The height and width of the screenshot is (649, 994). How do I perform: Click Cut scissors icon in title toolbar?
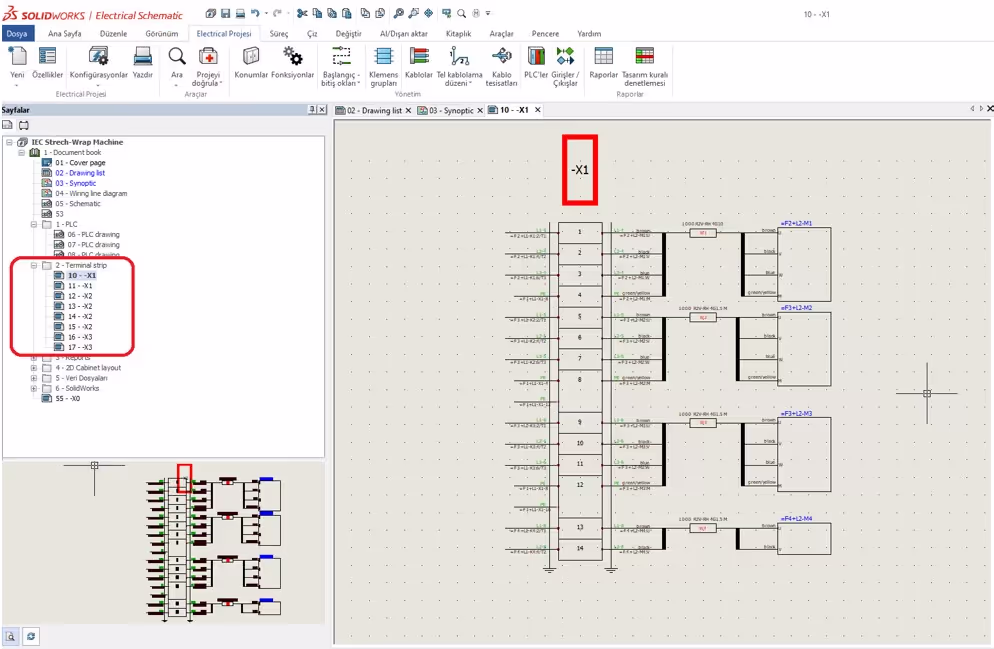(x=302, y=13)
